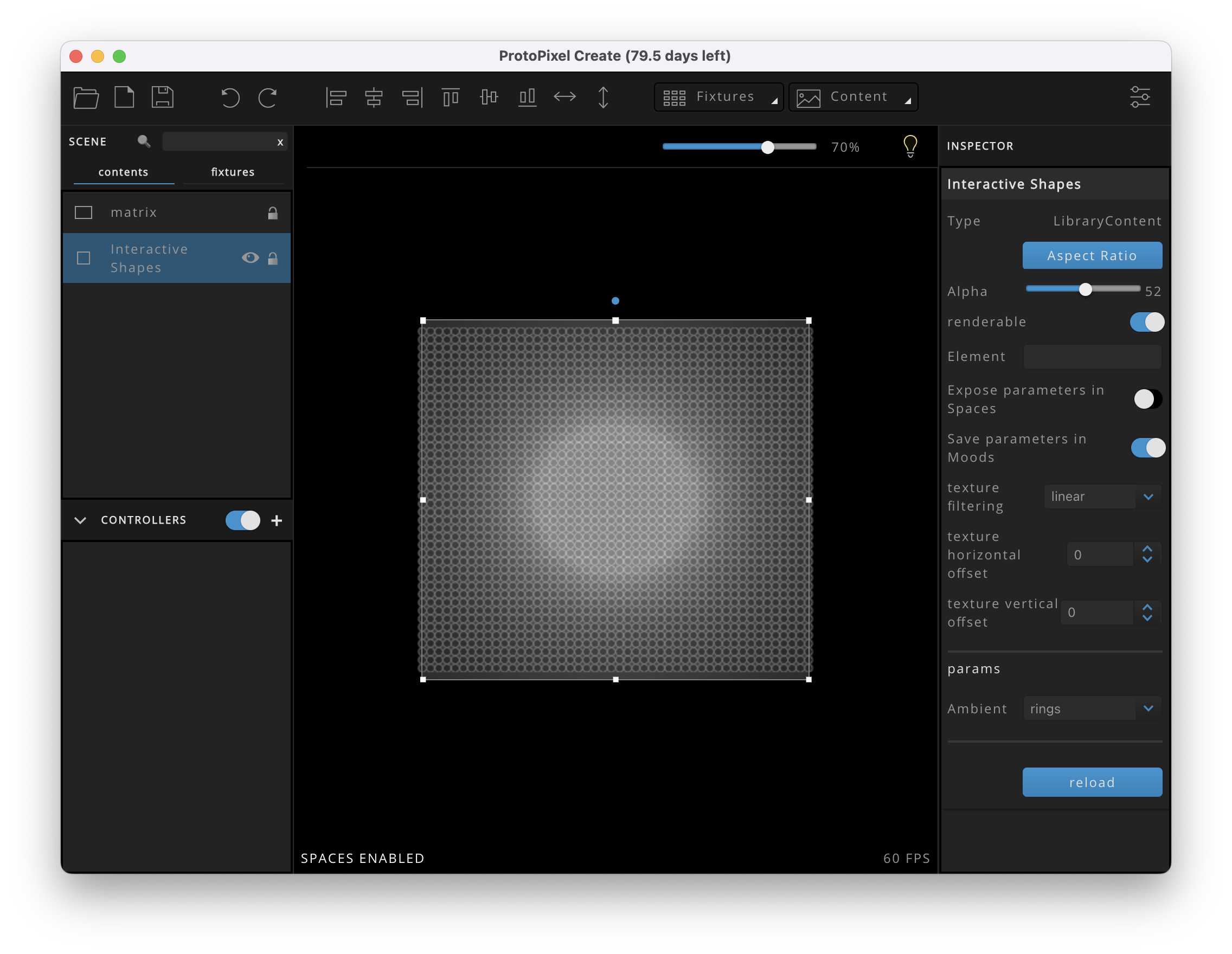Adjust the Alpha slider handle

pos(1086,289)
